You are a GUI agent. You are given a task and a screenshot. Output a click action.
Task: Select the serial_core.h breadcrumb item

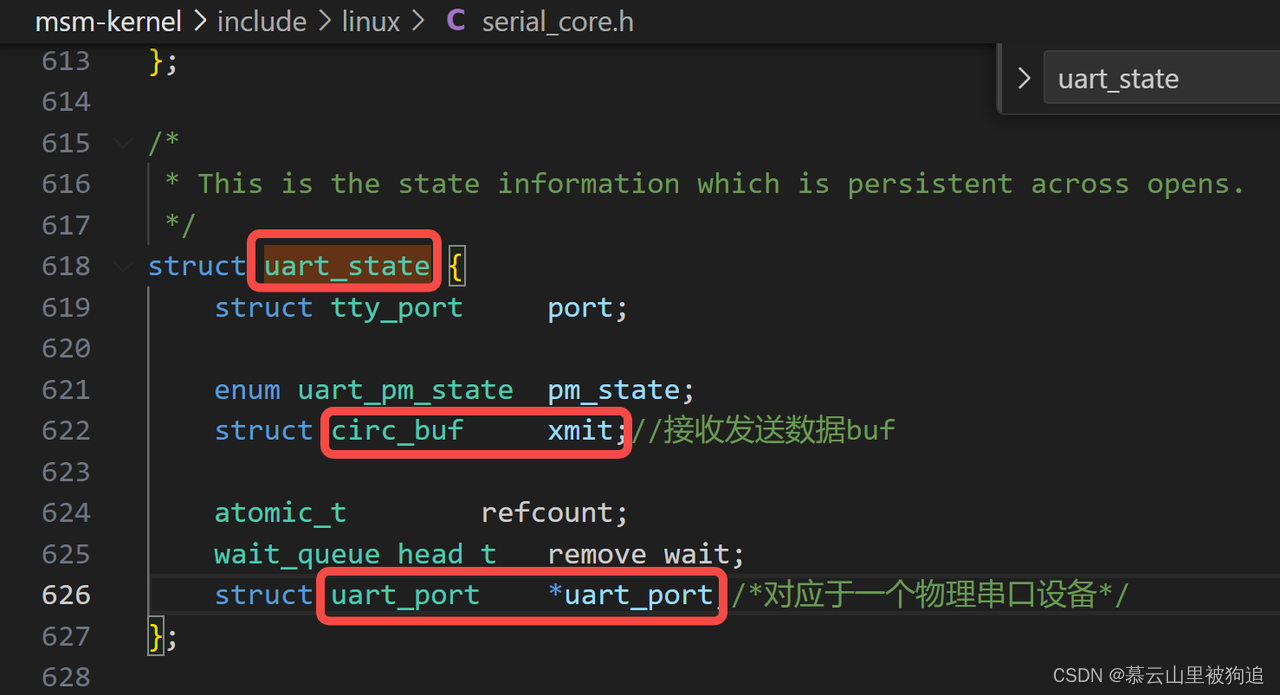pyautogui.click(x=557, y=21)
